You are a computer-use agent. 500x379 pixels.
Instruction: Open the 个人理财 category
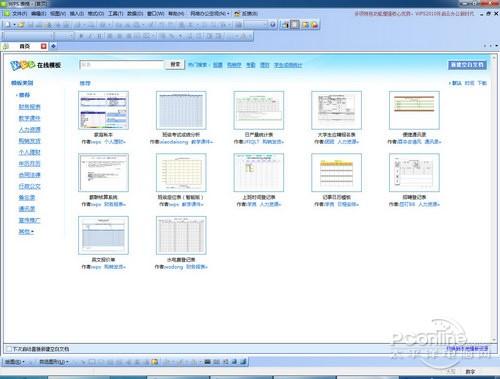[29, 152]
